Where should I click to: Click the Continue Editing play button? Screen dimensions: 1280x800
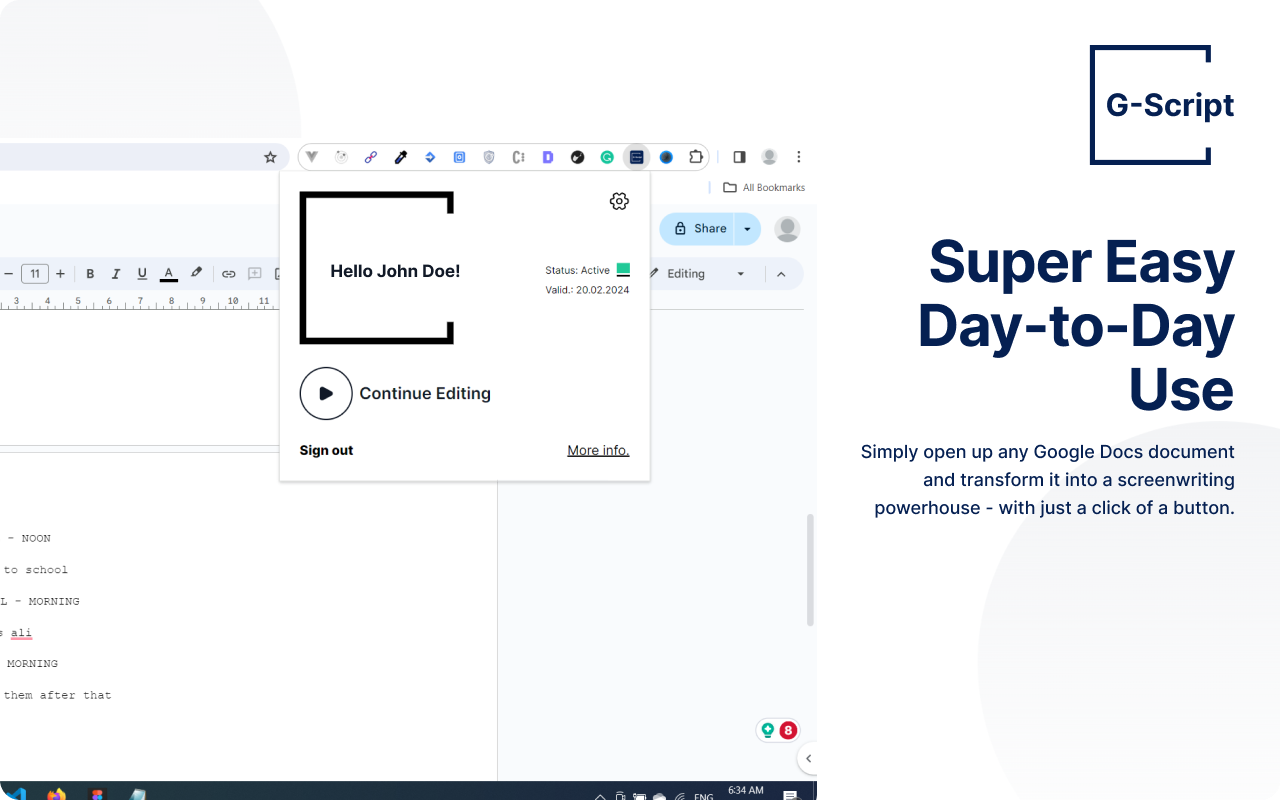click(x=326, y=393)
